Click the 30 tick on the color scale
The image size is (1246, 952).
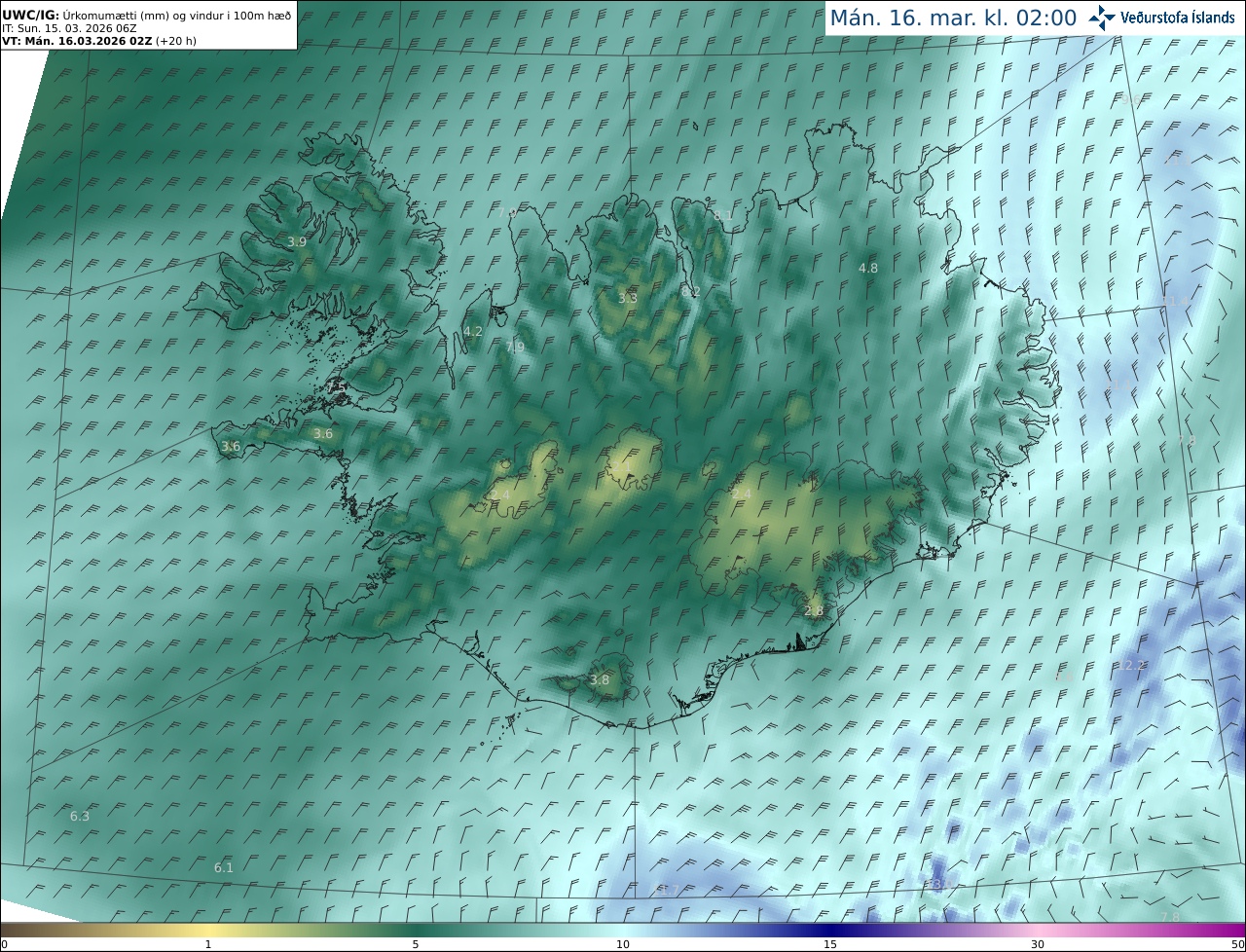(x=1038, y=944)
